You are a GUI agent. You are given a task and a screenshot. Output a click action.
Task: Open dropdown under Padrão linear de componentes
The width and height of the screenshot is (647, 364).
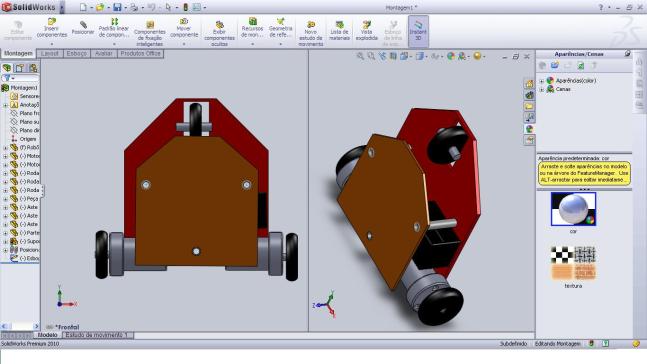coord(114,44)
